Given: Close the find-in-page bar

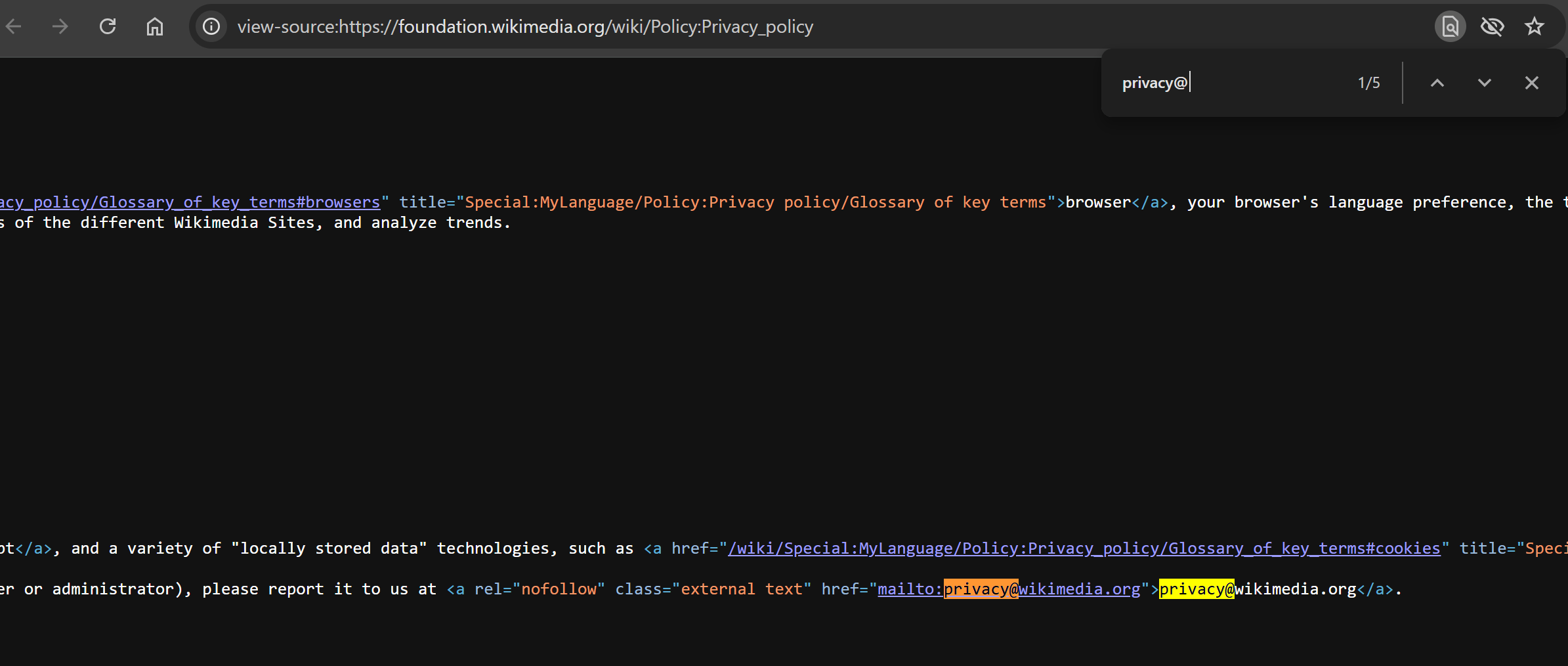Looking at the screenshot, I should tap(1532, 83).
